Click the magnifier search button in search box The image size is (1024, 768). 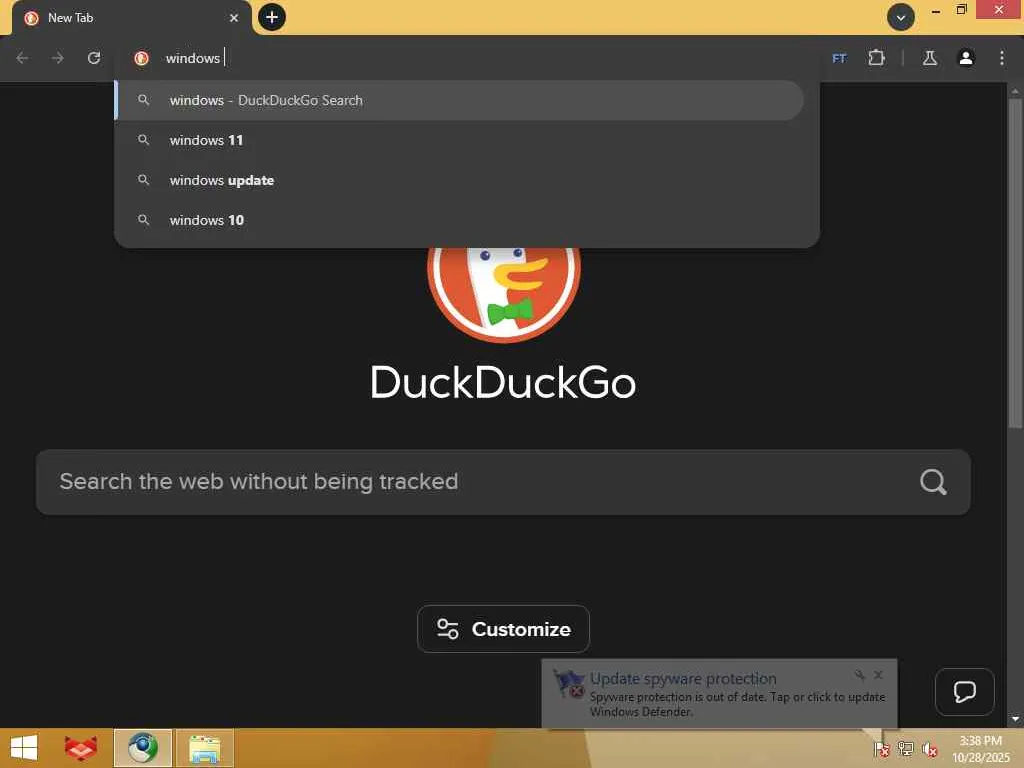(x=933, y=482)
